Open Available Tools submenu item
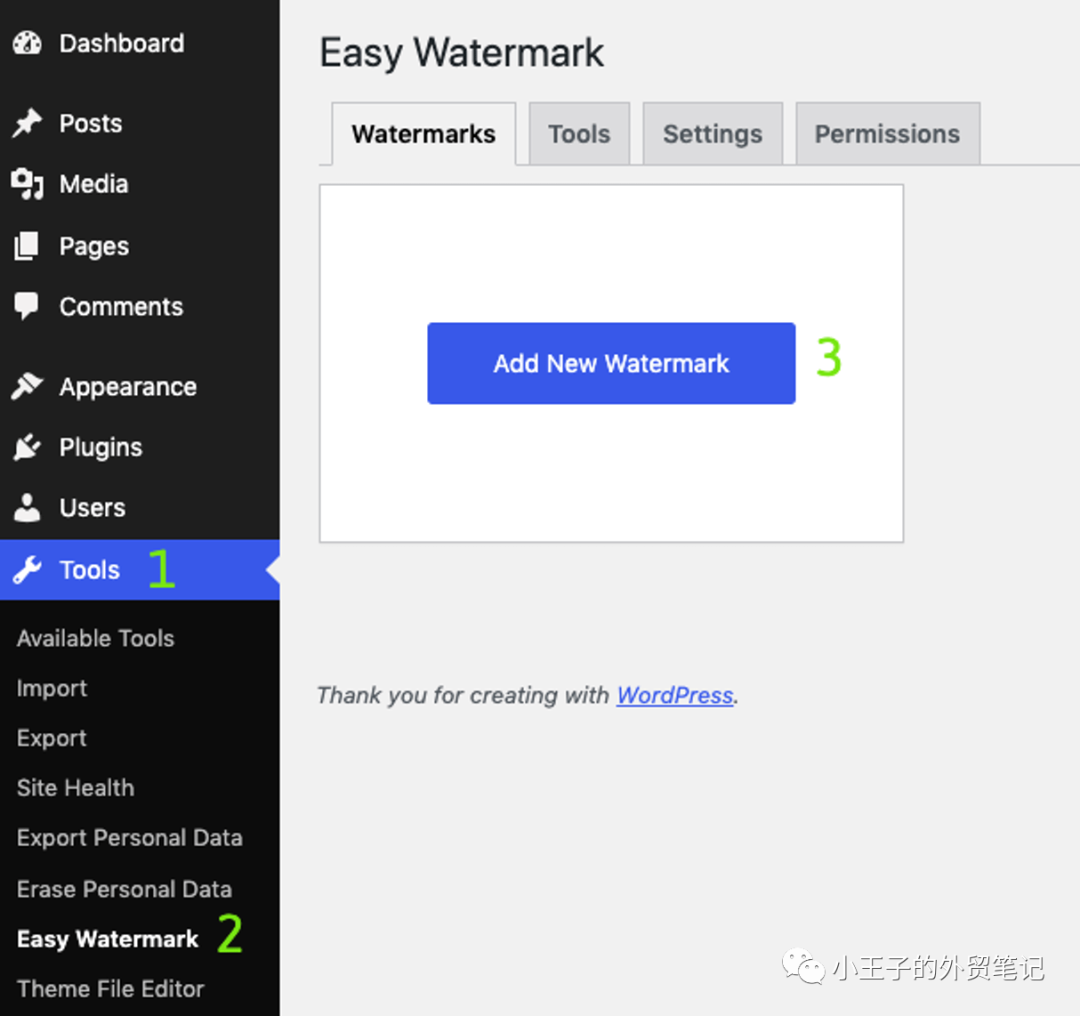Image resolution: width=1080 pixels, height=1016 pixels. click(96, 639)
